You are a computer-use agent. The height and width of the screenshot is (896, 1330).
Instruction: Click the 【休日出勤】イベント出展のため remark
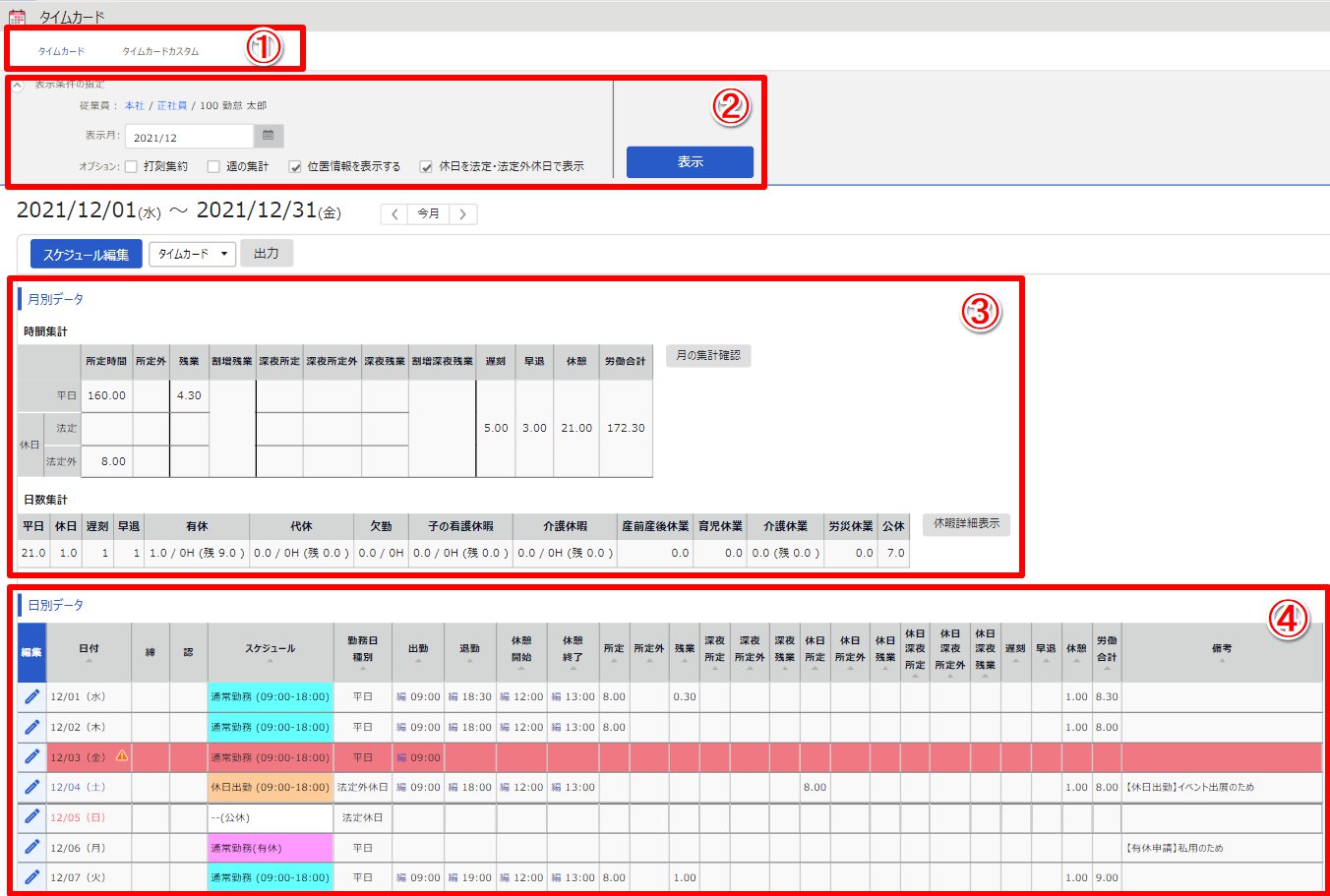(x=1189, y=787)
